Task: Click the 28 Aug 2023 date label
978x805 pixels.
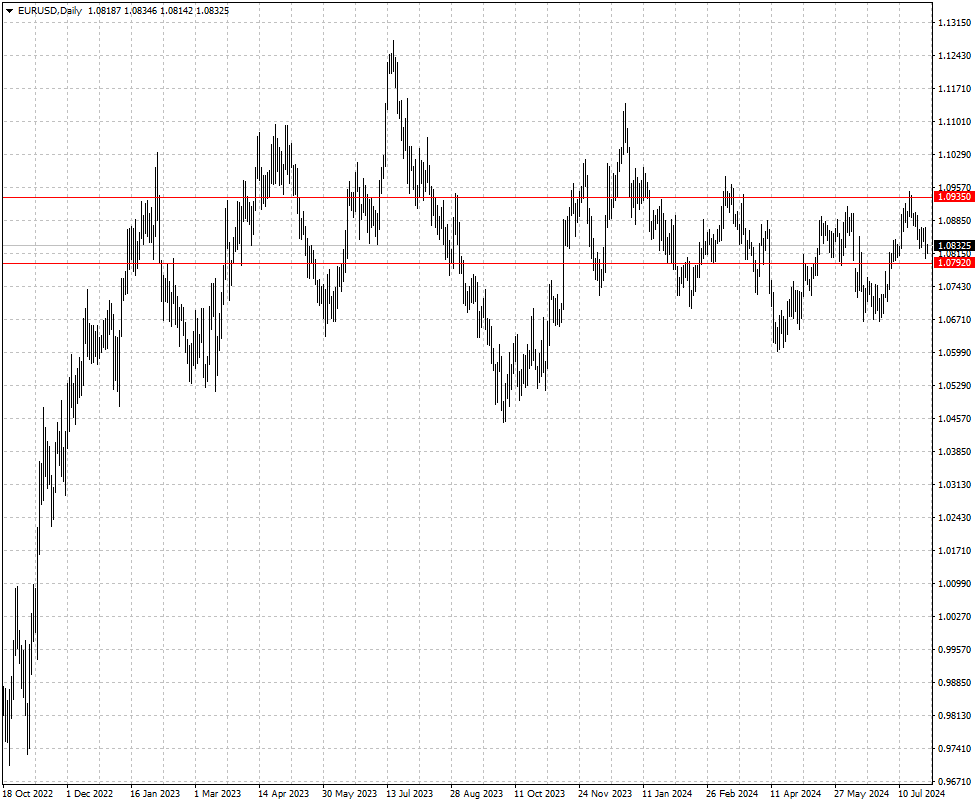Action: (x=477, y=794)
